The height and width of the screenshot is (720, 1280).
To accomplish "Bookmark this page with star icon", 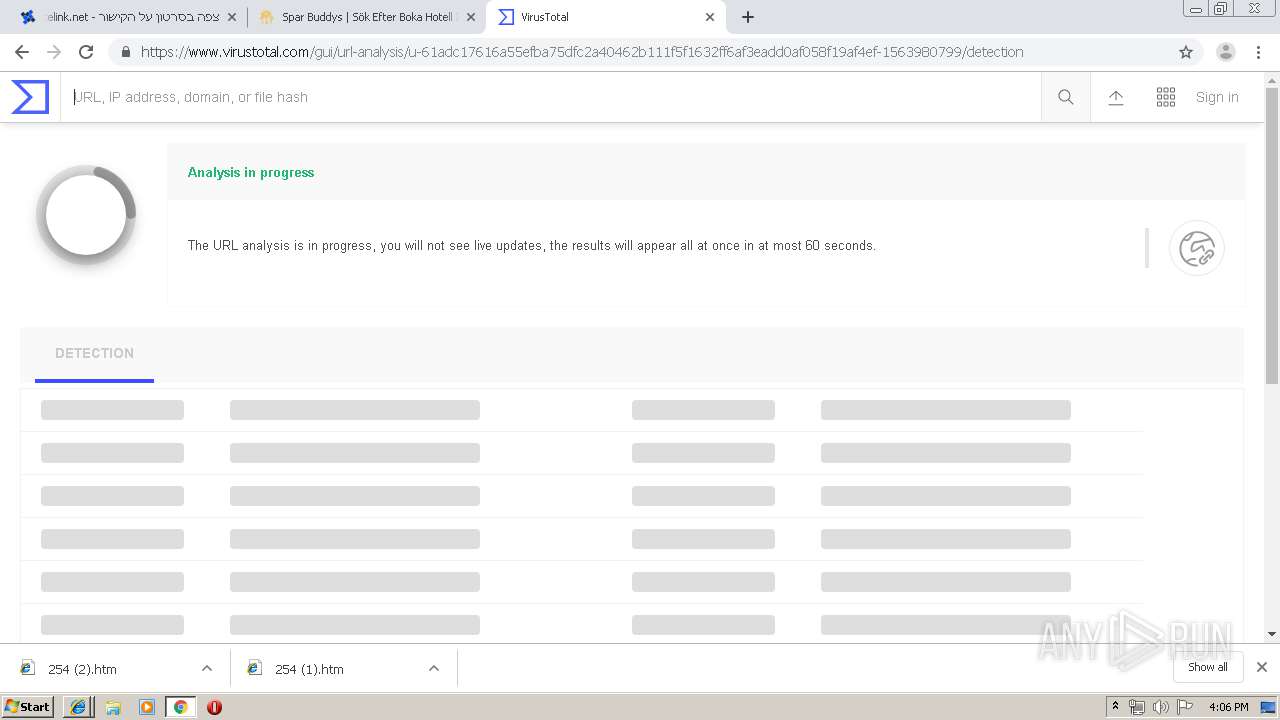I will pos(1186,52).
